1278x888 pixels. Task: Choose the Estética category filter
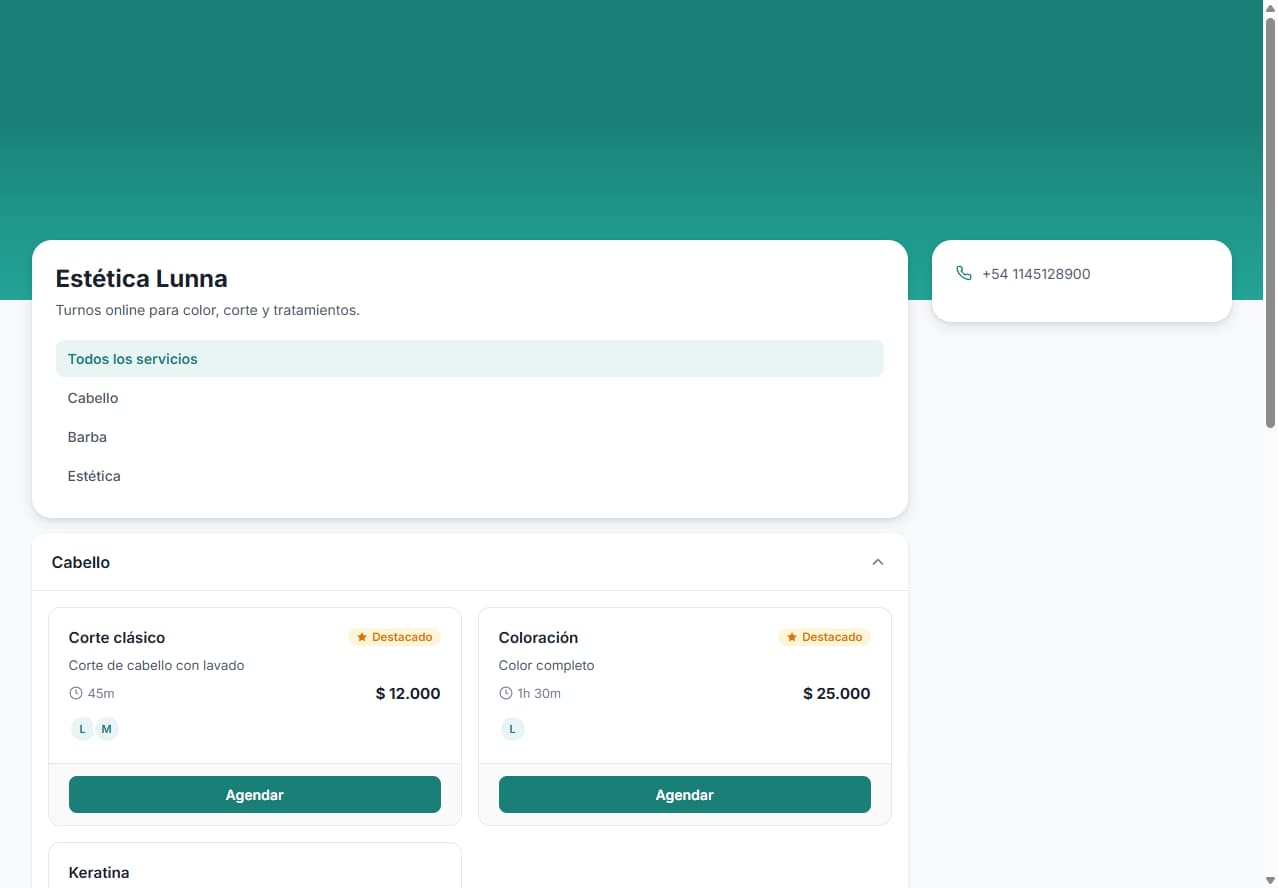(x=470, y=476)
